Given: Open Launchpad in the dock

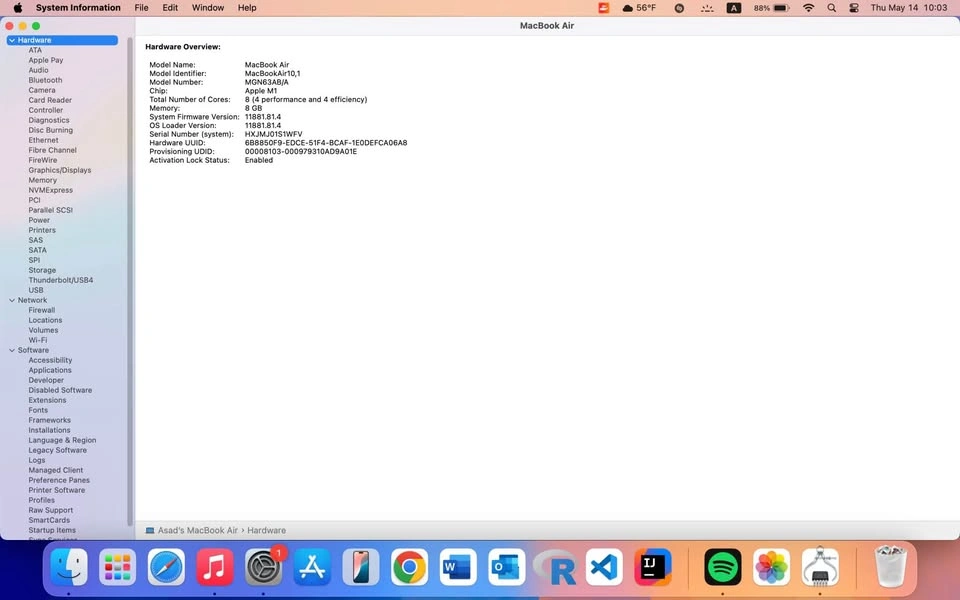Looking at the screenshot, I should pos(117,567).
